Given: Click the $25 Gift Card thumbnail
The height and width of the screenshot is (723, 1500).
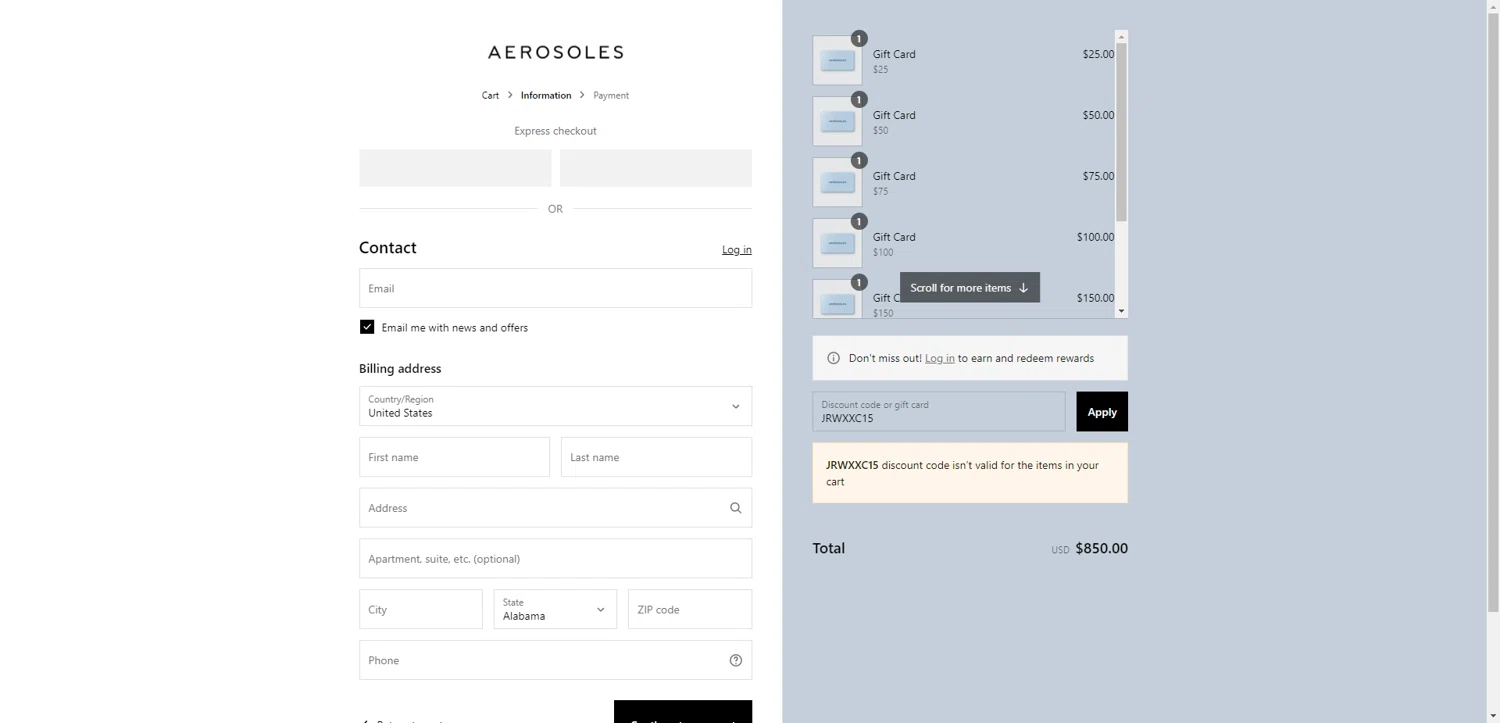Looking at the screenshot, I should tap(837, 61).
